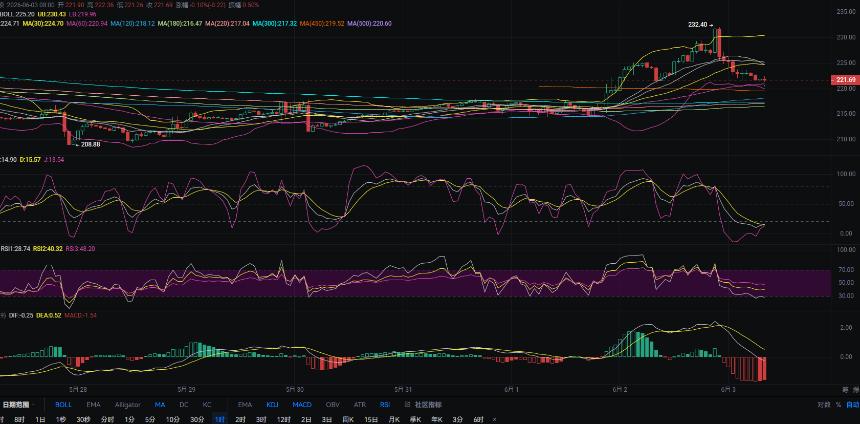Select the 月K monthly timeframe
Screen dimensions: 860x424
394,420
